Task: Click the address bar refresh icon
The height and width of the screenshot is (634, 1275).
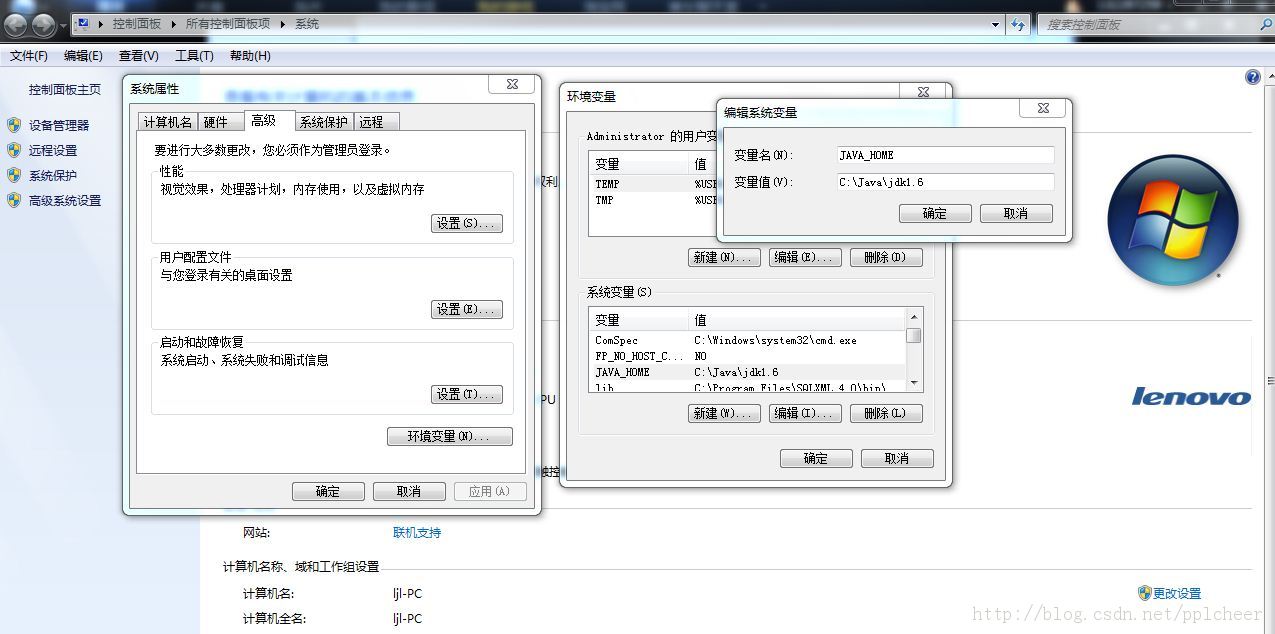Action: click(1018, 24)
